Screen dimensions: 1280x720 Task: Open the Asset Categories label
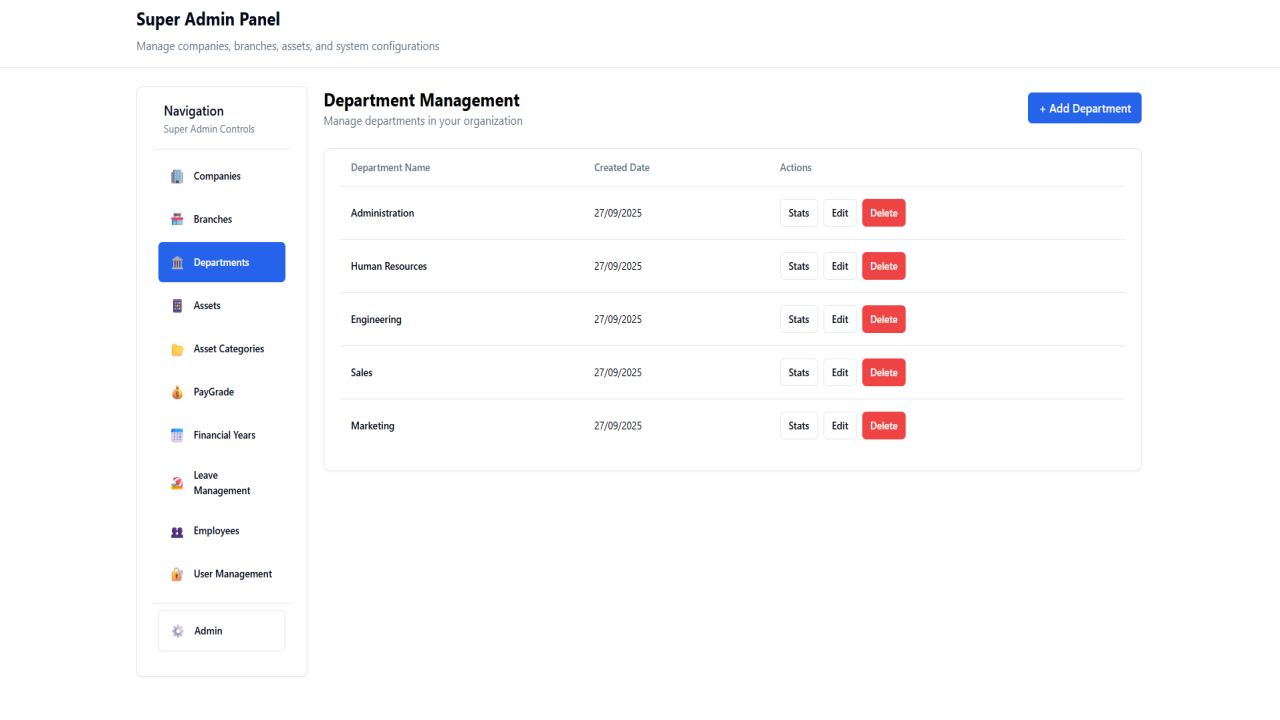coord(229,349)
